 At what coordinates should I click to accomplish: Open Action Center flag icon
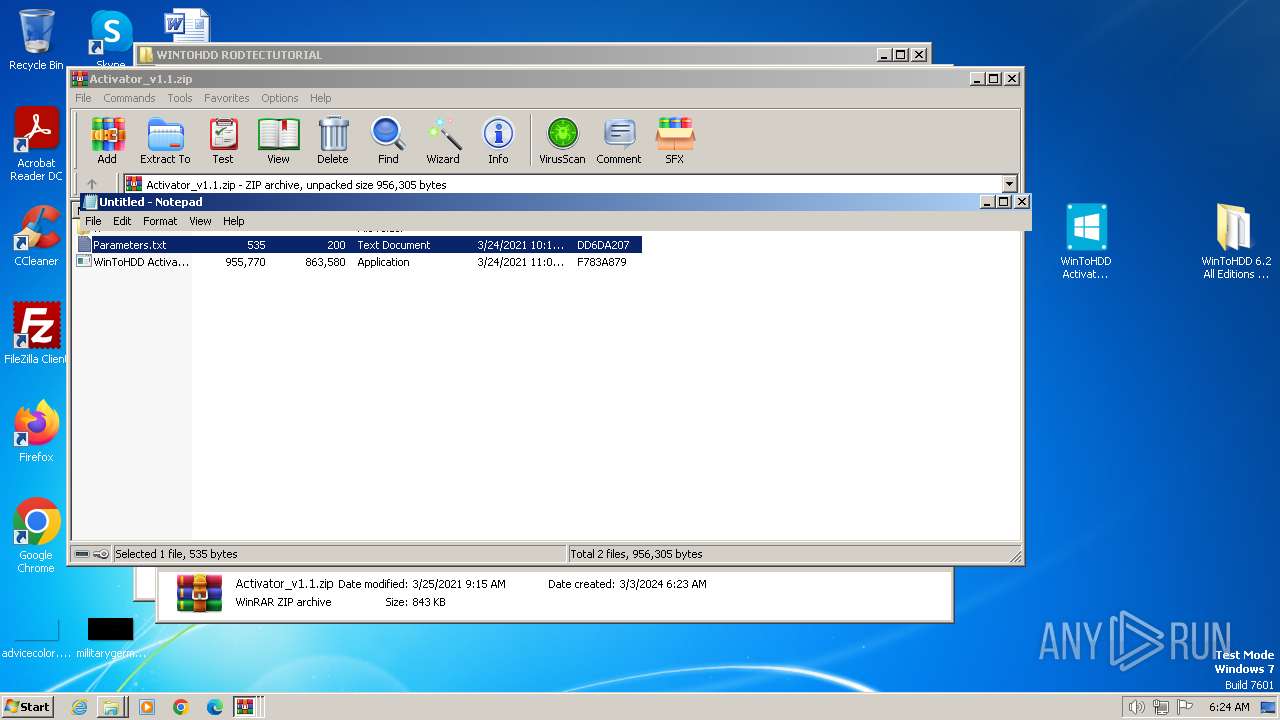pos(1185,707)
